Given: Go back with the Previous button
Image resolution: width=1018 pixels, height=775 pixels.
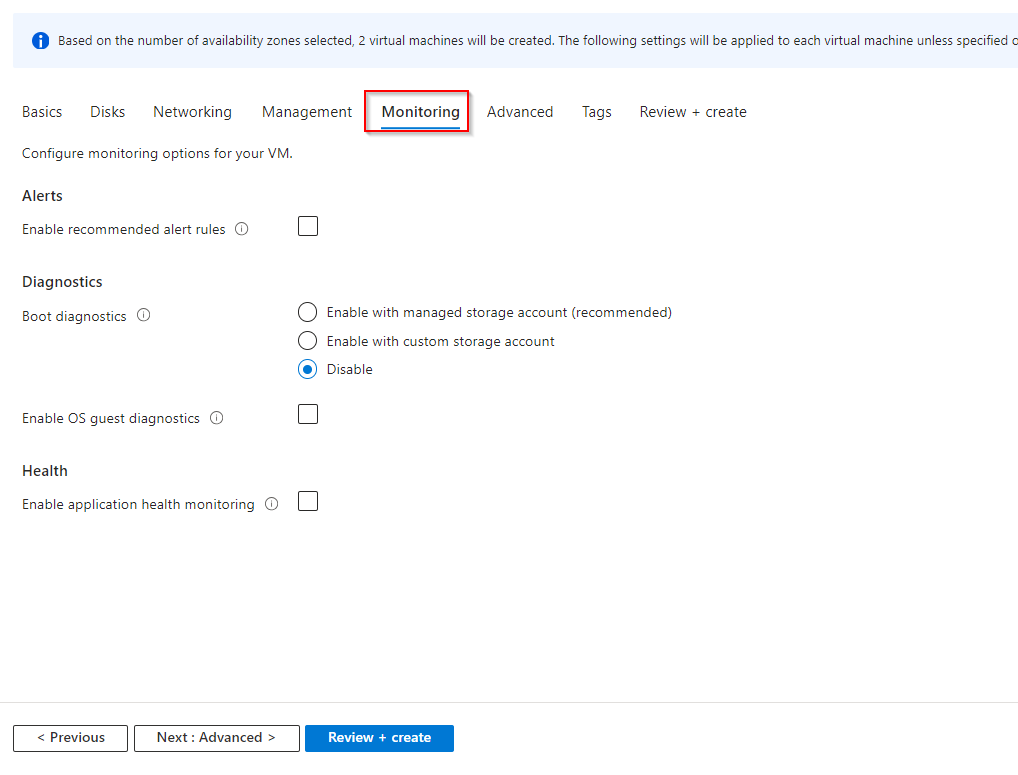Looking at the screenshot, I should coord(70,738).
